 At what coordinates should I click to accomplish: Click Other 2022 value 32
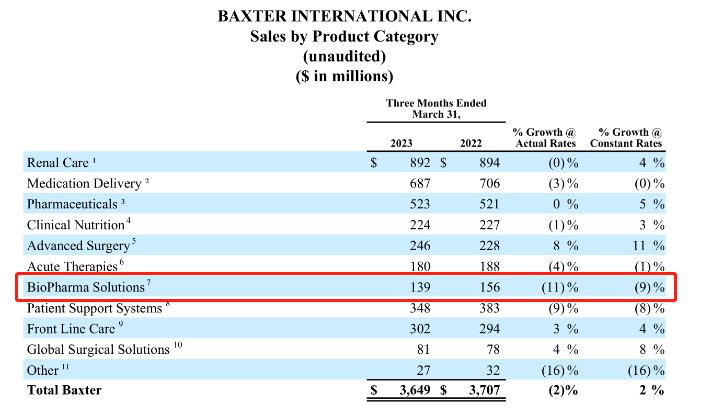click(x=493, y=370)
